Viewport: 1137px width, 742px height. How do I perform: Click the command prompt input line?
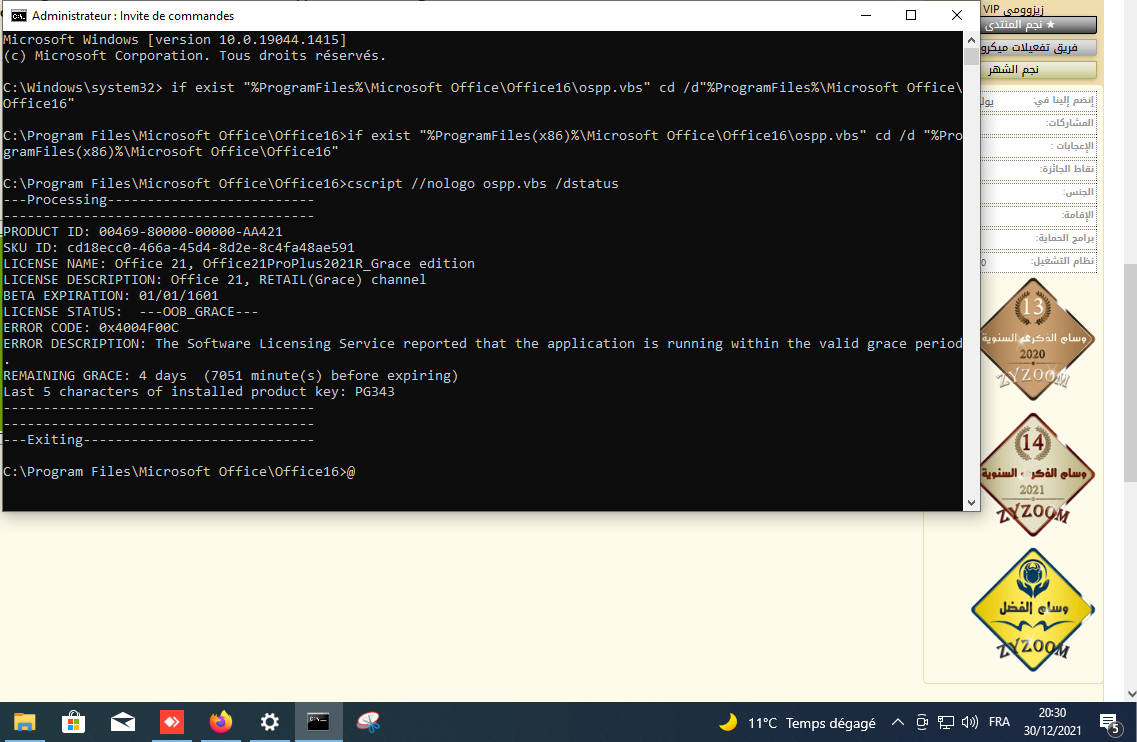179,471
